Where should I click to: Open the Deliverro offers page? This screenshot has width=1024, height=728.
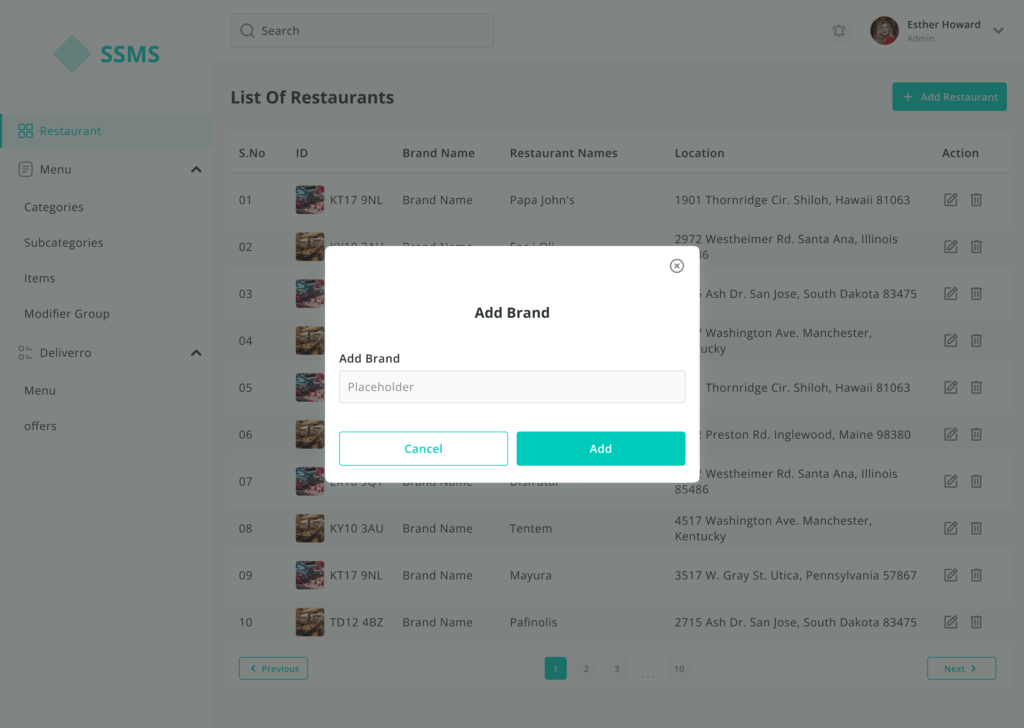(40, 426)
